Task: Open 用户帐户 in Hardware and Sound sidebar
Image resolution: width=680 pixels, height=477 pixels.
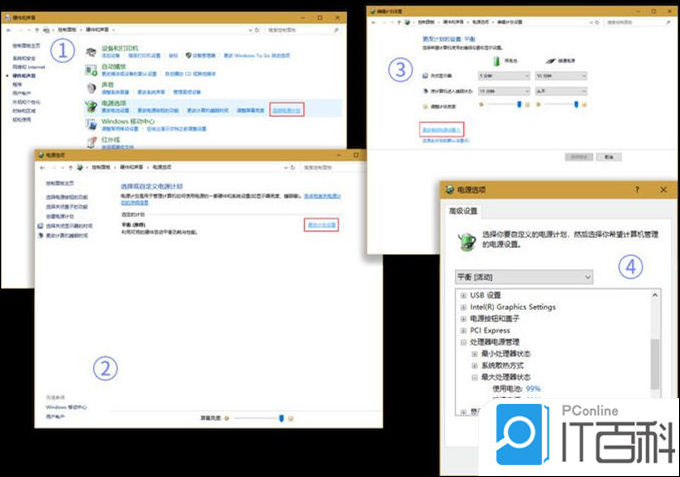Action: click(x=22, y=93)
